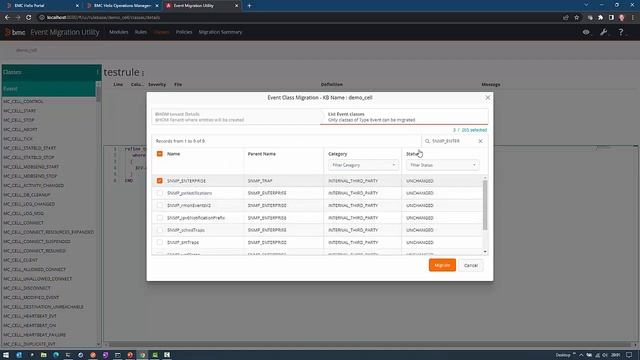Open the Migration Summary menu
This screenshot has height=360, width=640.
coord(220,32)
